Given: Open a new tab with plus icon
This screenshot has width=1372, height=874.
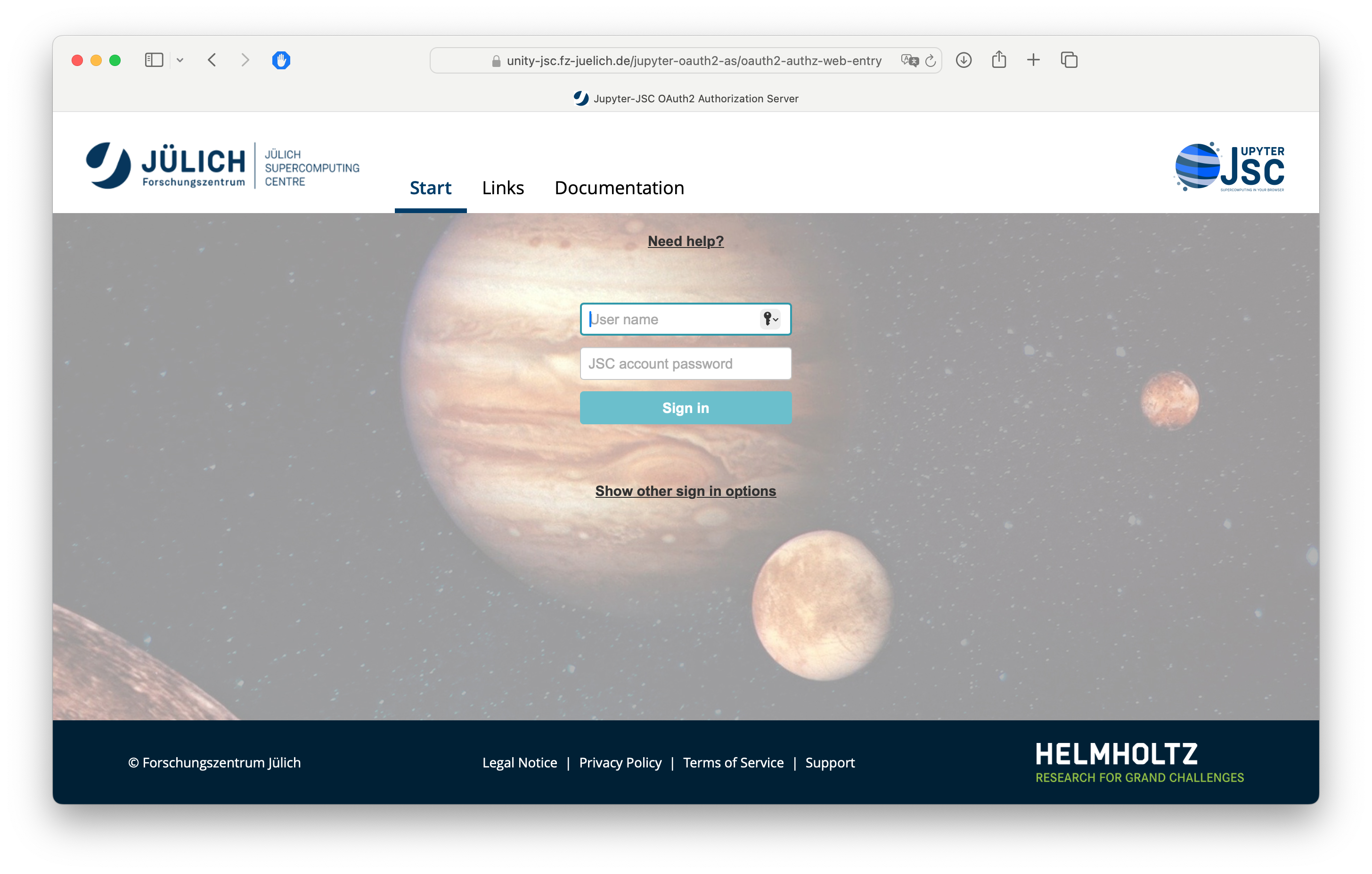Looking at the screenshot, I should click(1034, 60).
